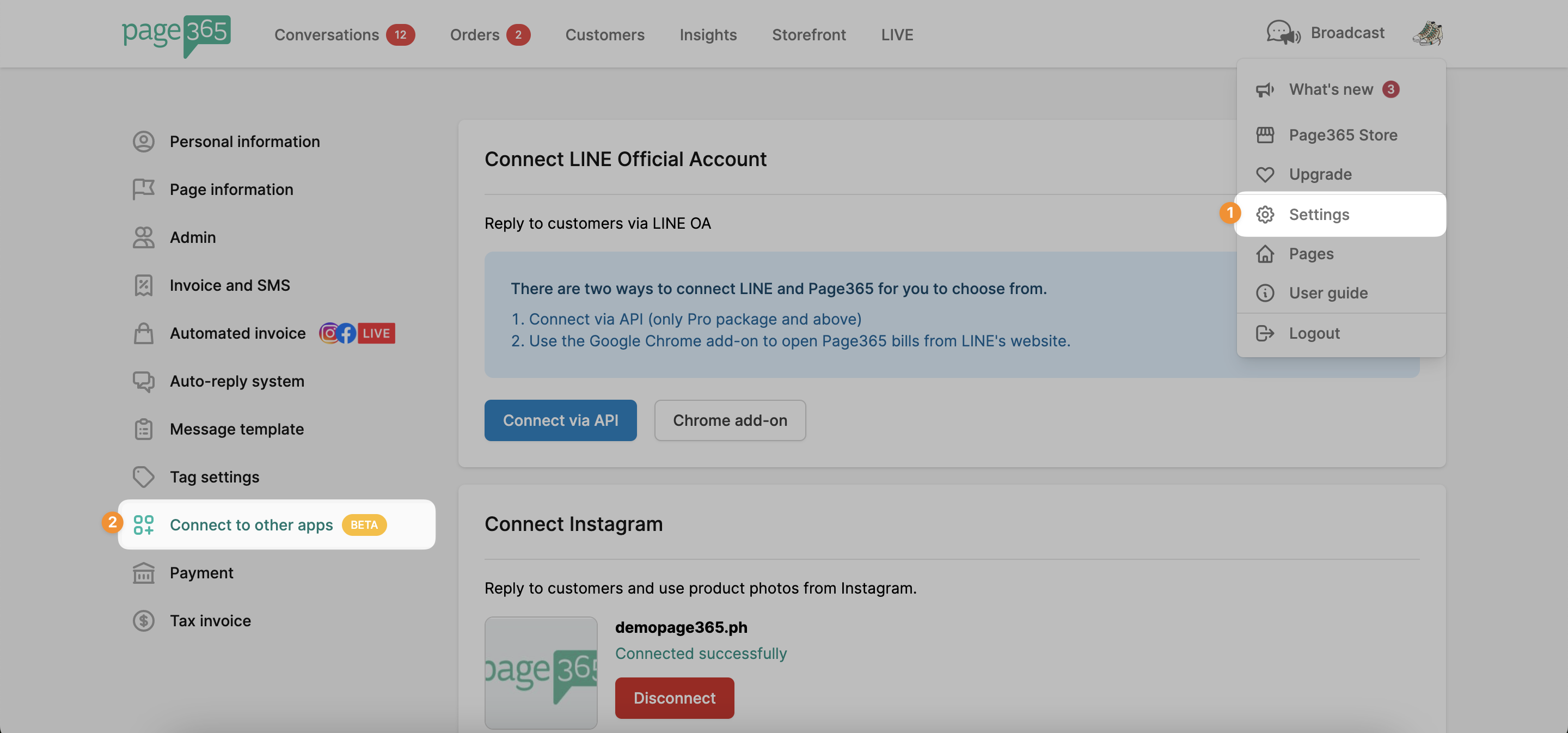This screenshot has width=1568, height=733.
Task: Click the 'demopage365.ph' account name
Action: [681, 627]
